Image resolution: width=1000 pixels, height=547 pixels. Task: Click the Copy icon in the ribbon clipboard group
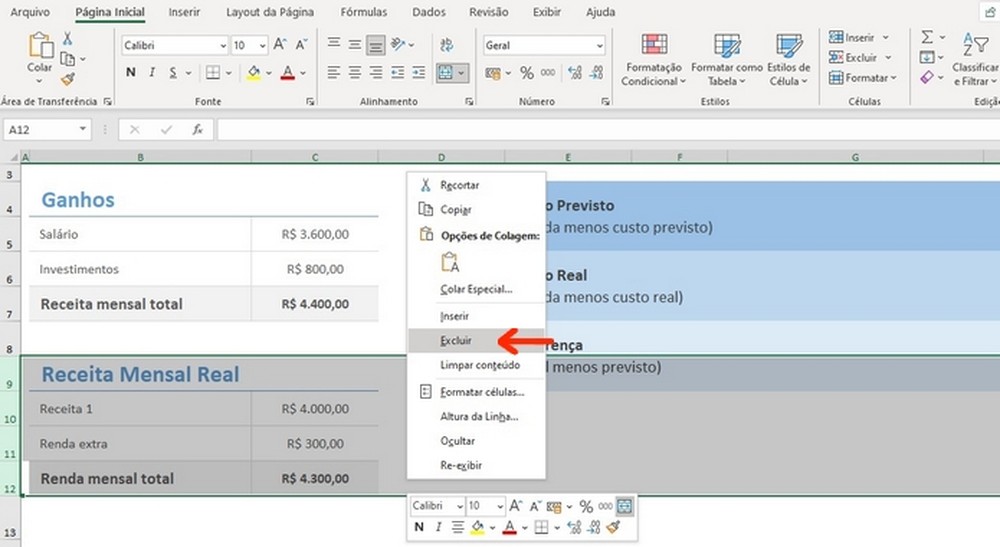click(68, 59)
